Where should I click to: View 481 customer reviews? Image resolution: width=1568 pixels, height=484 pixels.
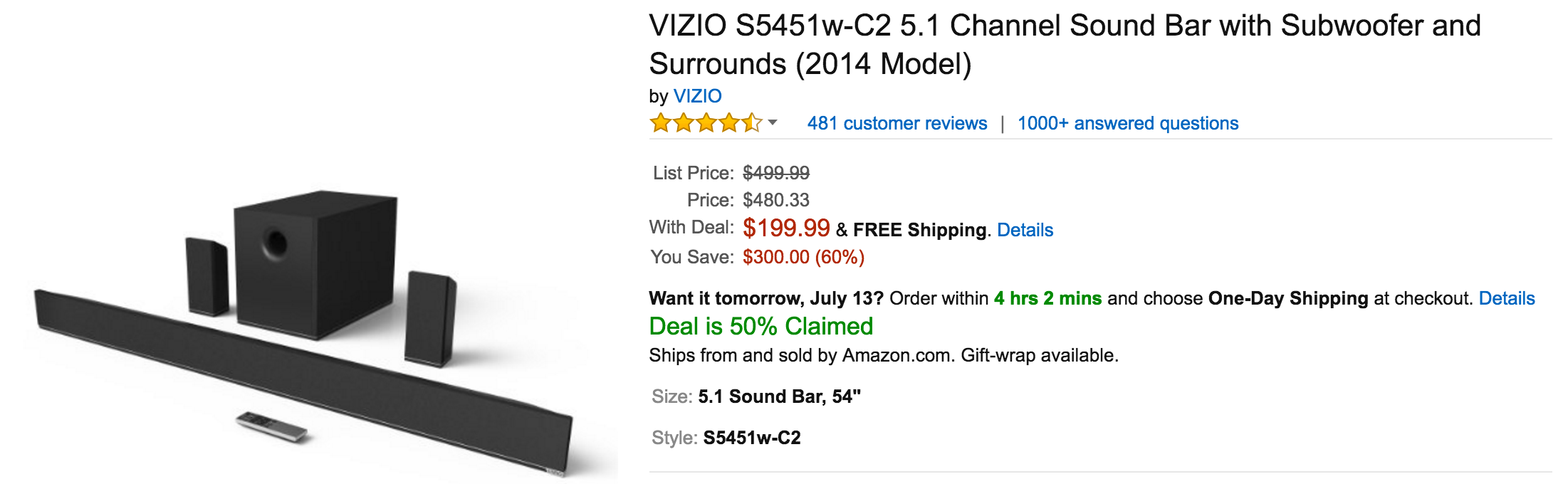coord(896,122)
